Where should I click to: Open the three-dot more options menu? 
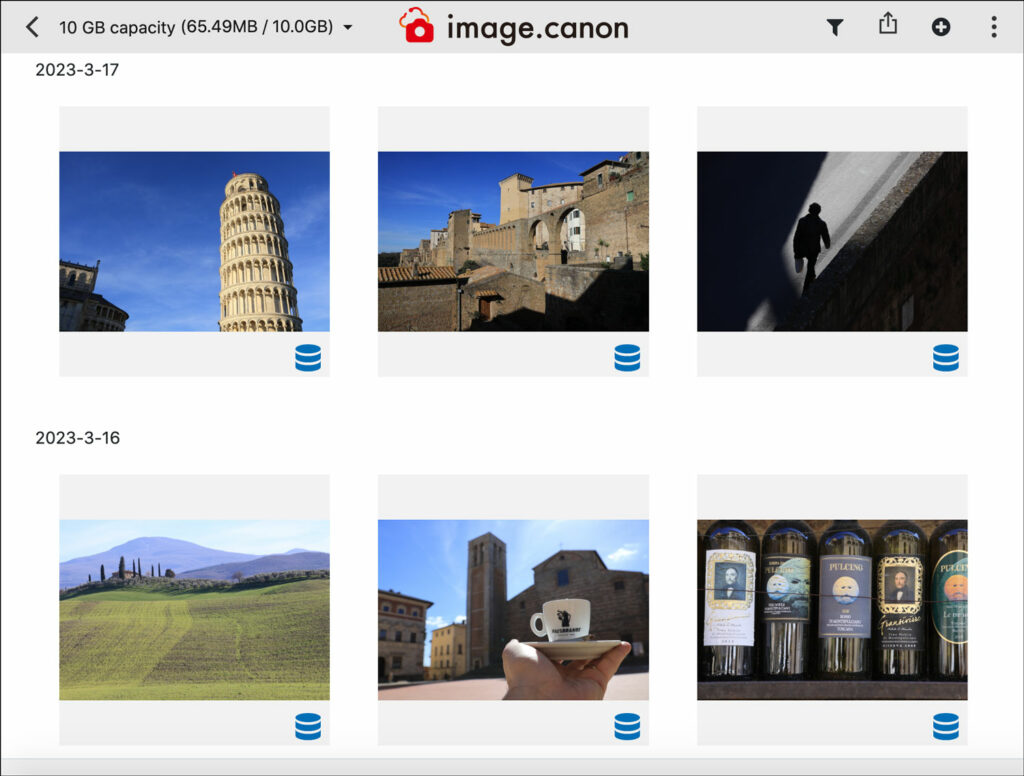click(x=993, y=27)
